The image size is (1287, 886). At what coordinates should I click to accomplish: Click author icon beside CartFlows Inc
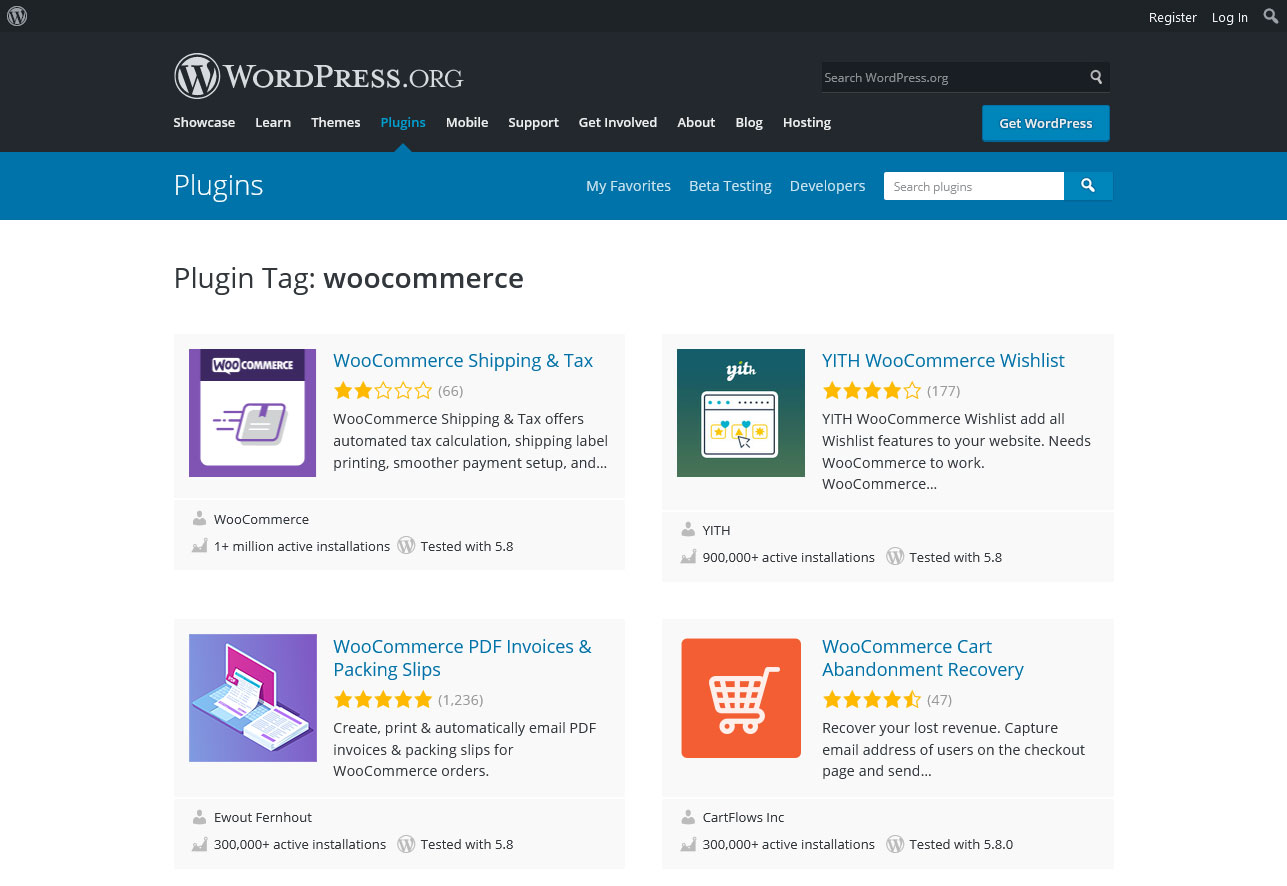pos(688,817)
